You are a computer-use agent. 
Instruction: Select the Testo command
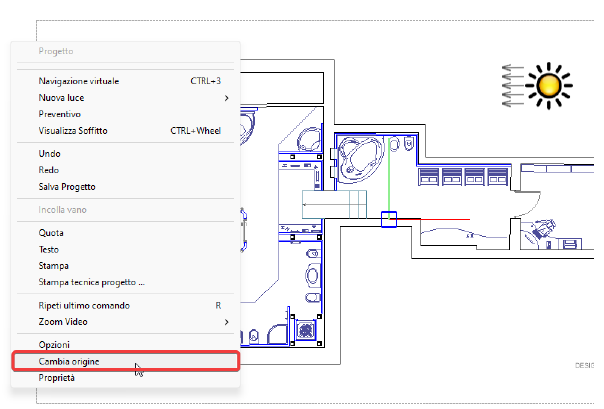pyautogui.click(x=126, y=250)
